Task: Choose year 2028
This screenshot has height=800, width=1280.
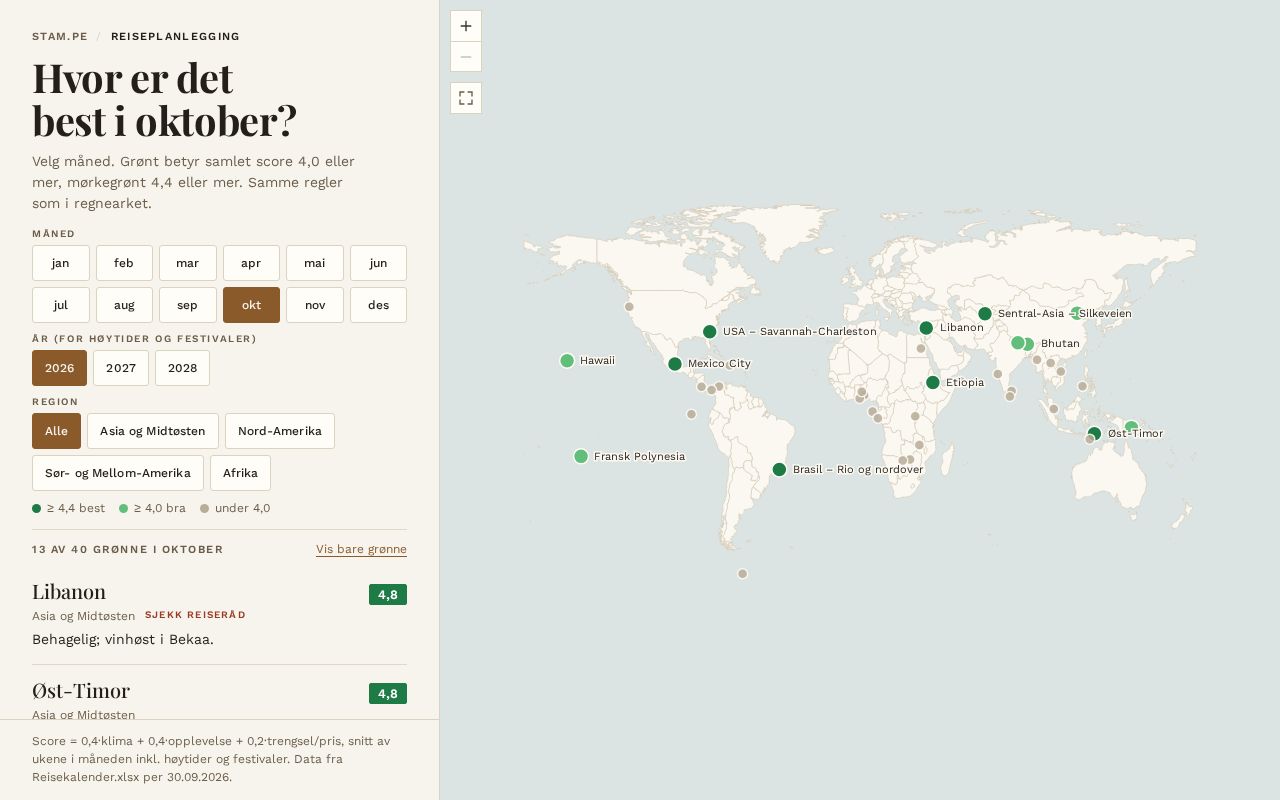Action: 182,368
